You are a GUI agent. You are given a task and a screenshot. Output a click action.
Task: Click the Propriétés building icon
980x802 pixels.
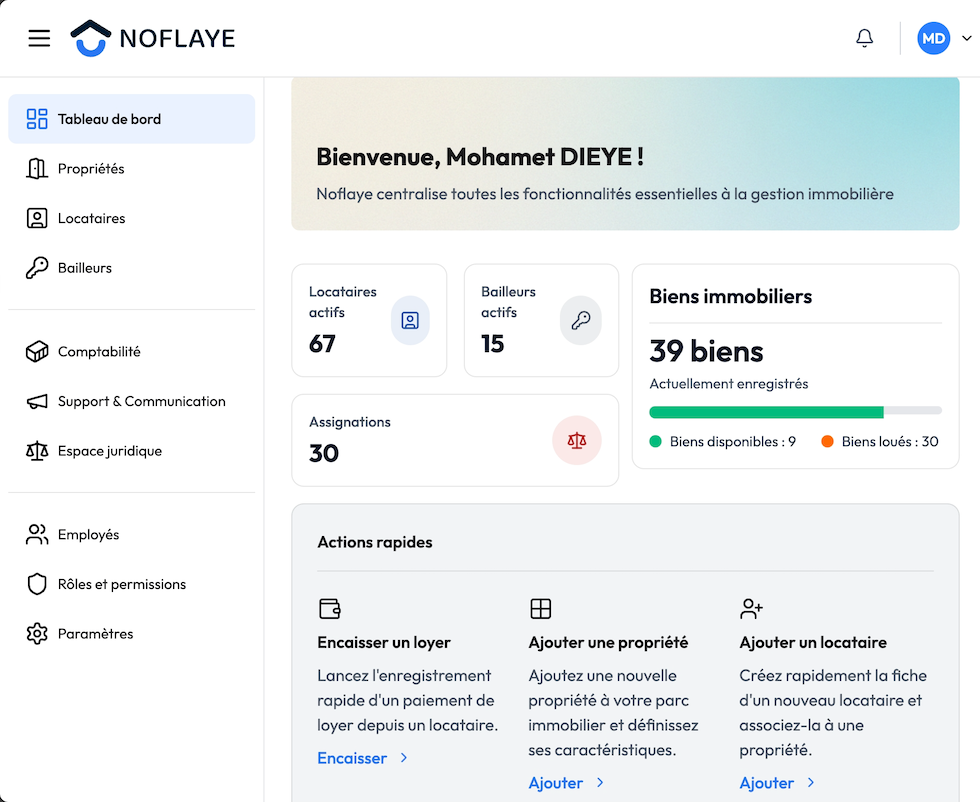37,169
